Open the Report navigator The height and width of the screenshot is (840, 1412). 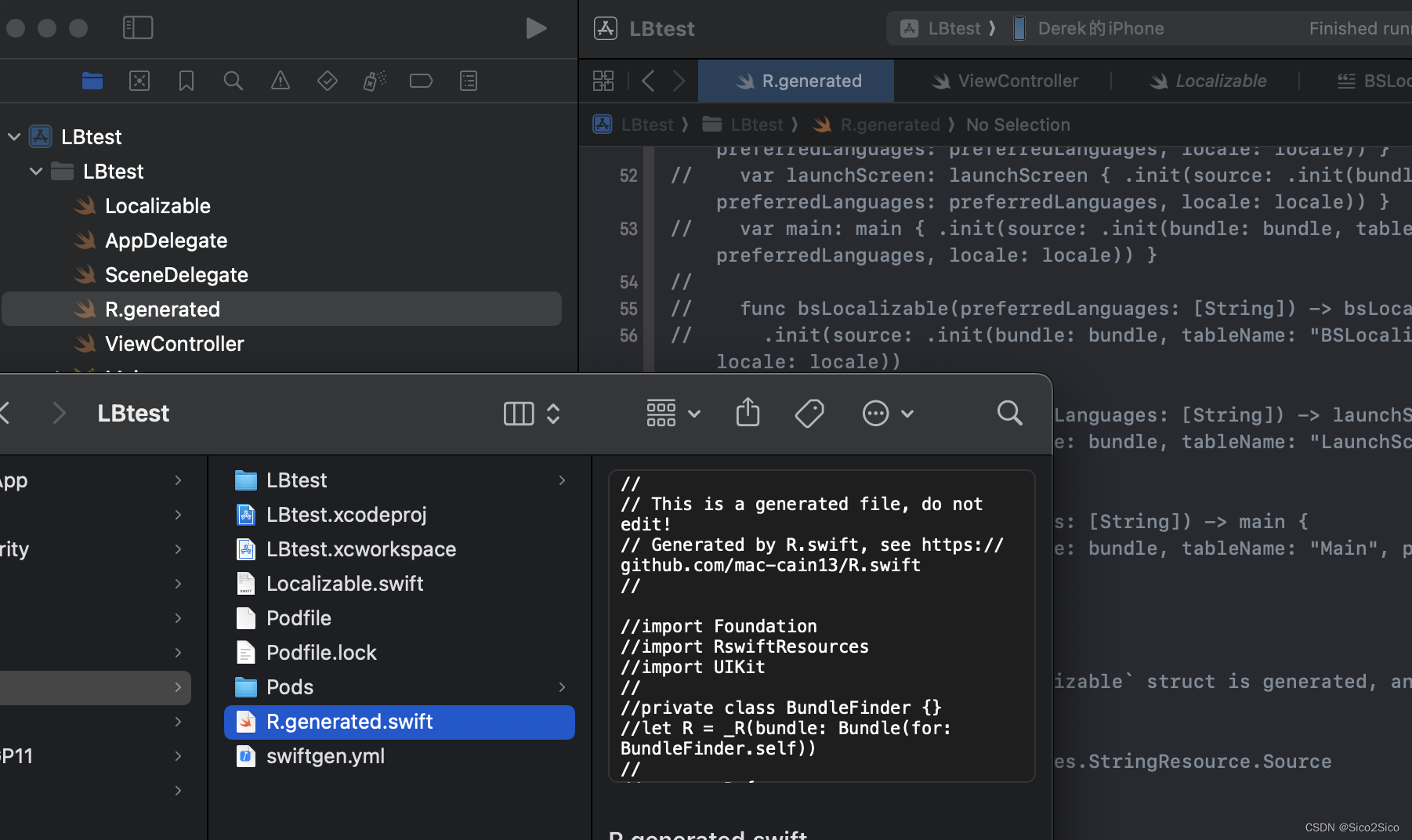(469, 81)
